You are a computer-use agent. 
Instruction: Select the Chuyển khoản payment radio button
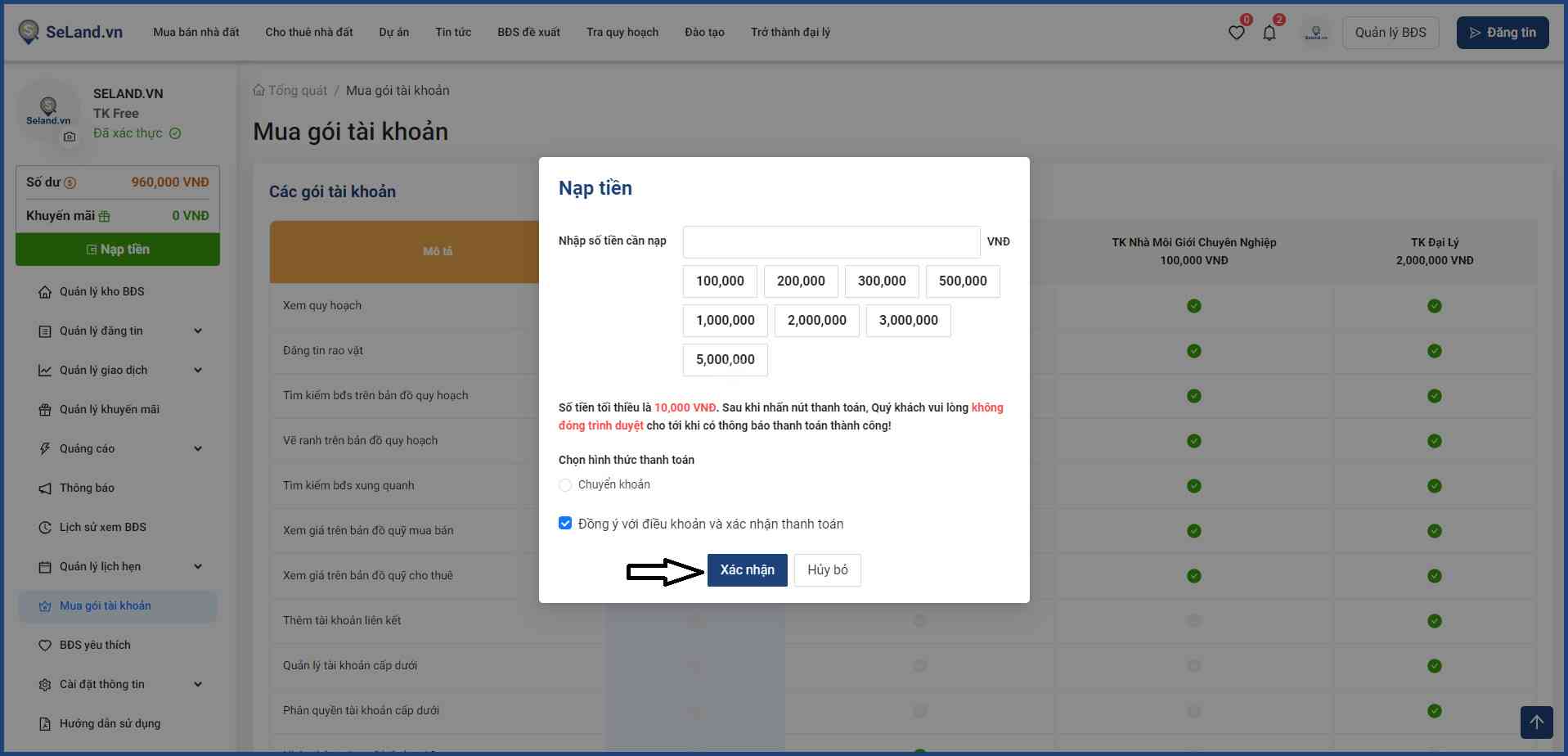point(565,485)
